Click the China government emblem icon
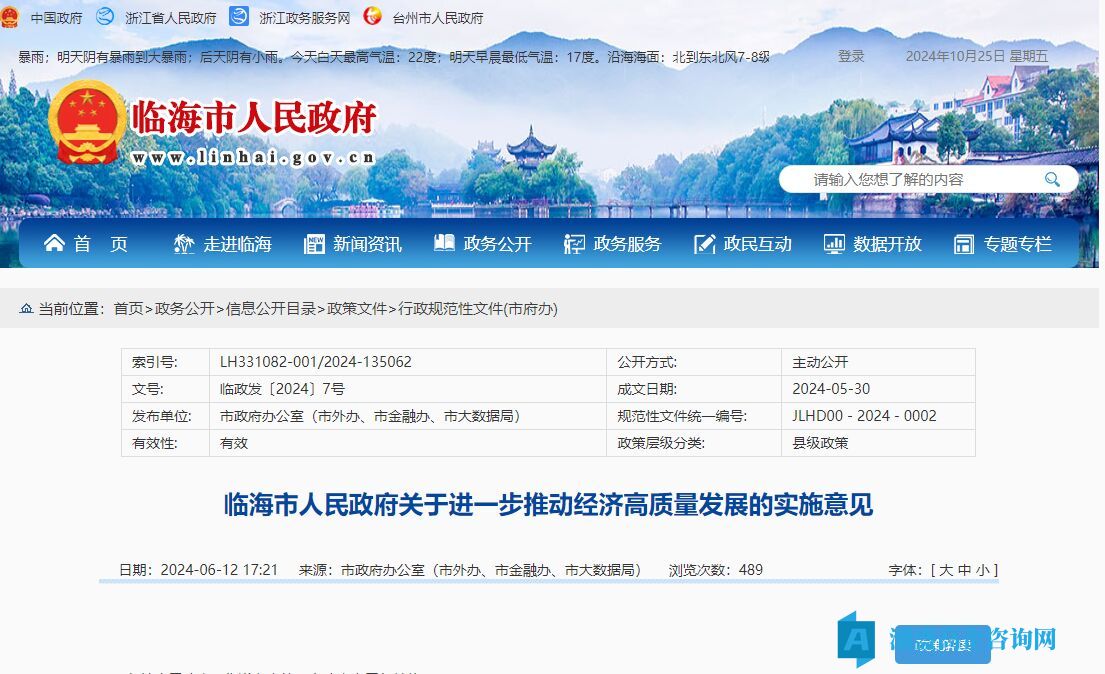The height and width of the screenshot is (674, 1105). tap(9, 17)
